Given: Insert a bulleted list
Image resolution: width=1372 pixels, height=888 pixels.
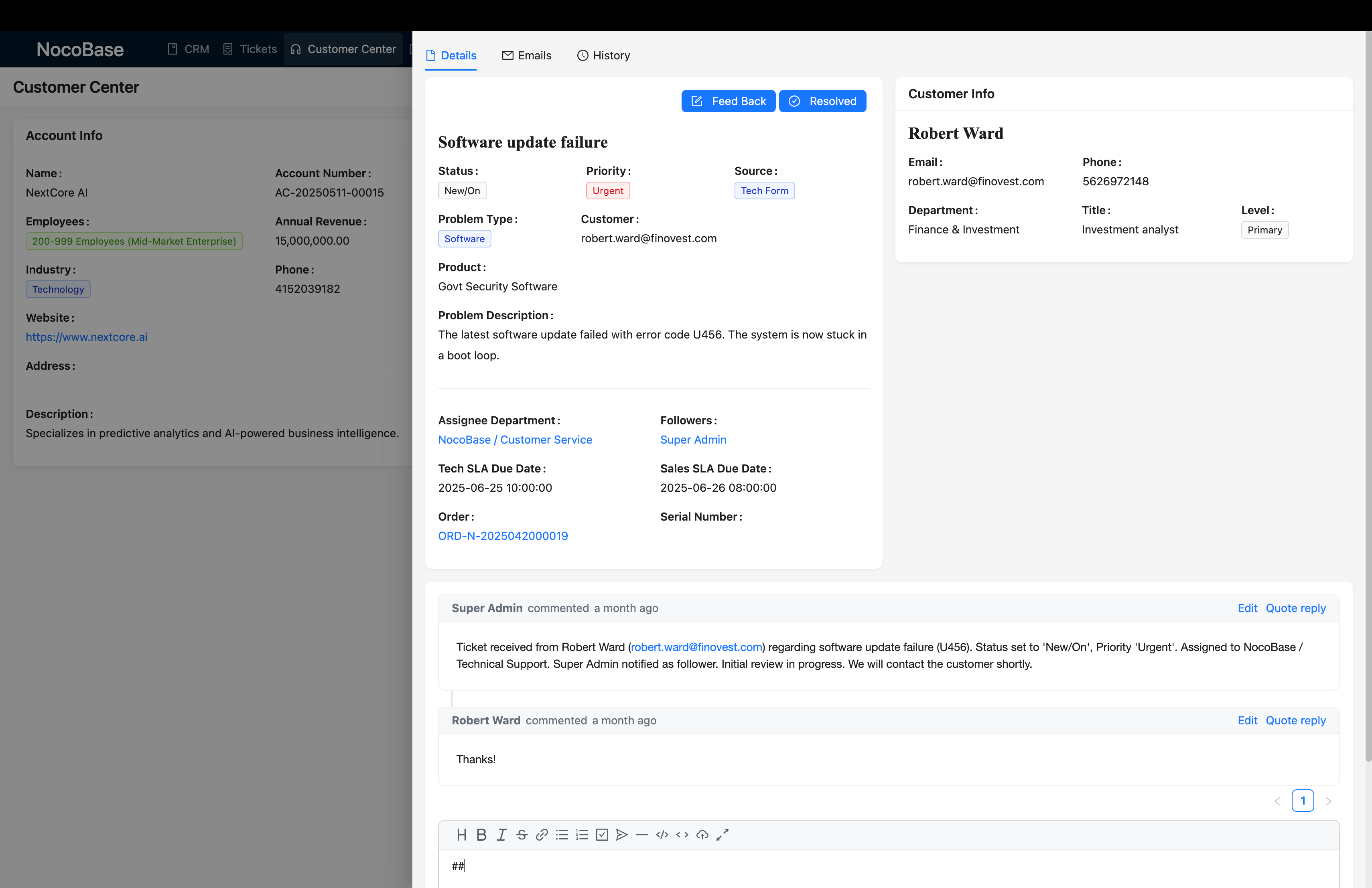Looking at the screenshot, I should 562,834.
